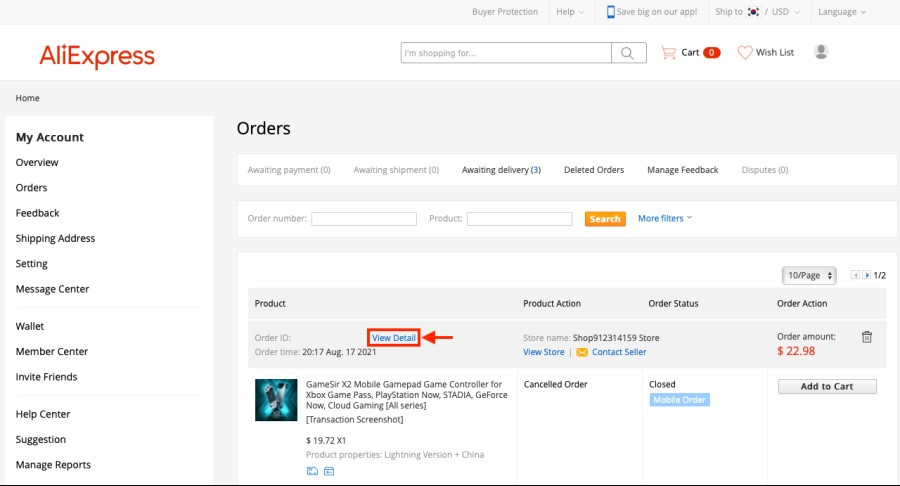This screenshot has height=486, width=900.
Task: Open Orders in the sidebar
Action: (x=32, y=188)
